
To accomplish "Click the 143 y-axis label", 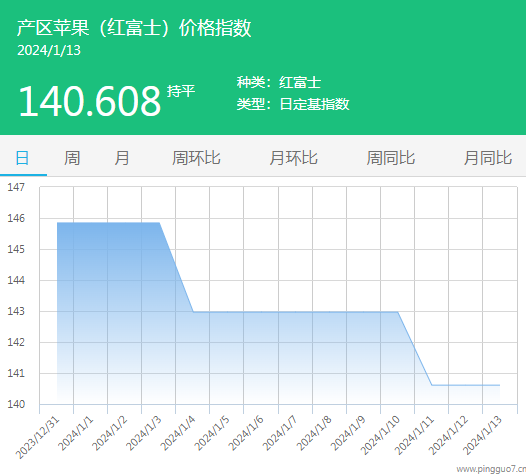I will pos(16,311).
